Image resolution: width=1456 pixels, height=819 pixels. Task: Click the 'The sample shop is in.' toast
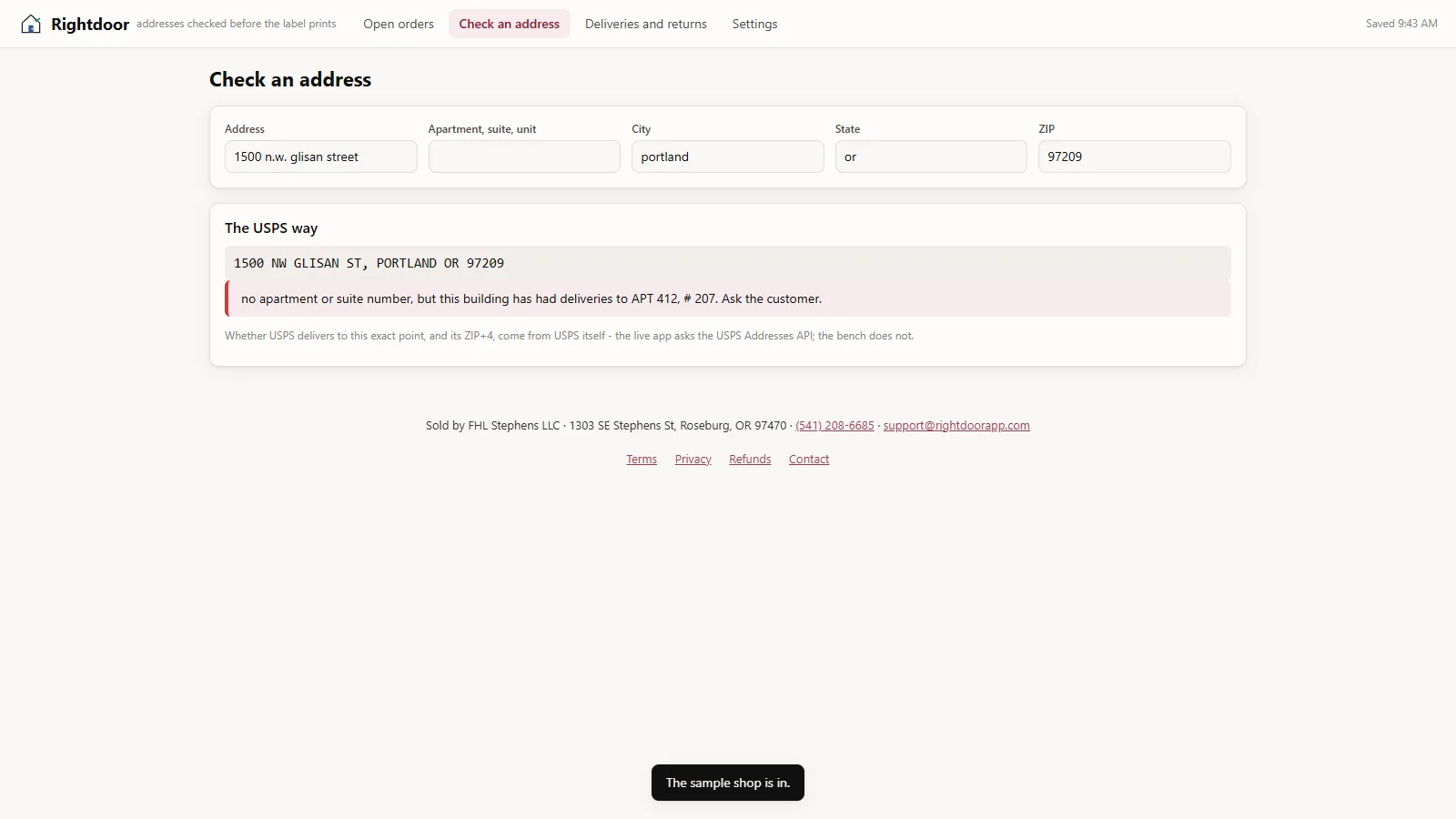click(x=728, y=783)
